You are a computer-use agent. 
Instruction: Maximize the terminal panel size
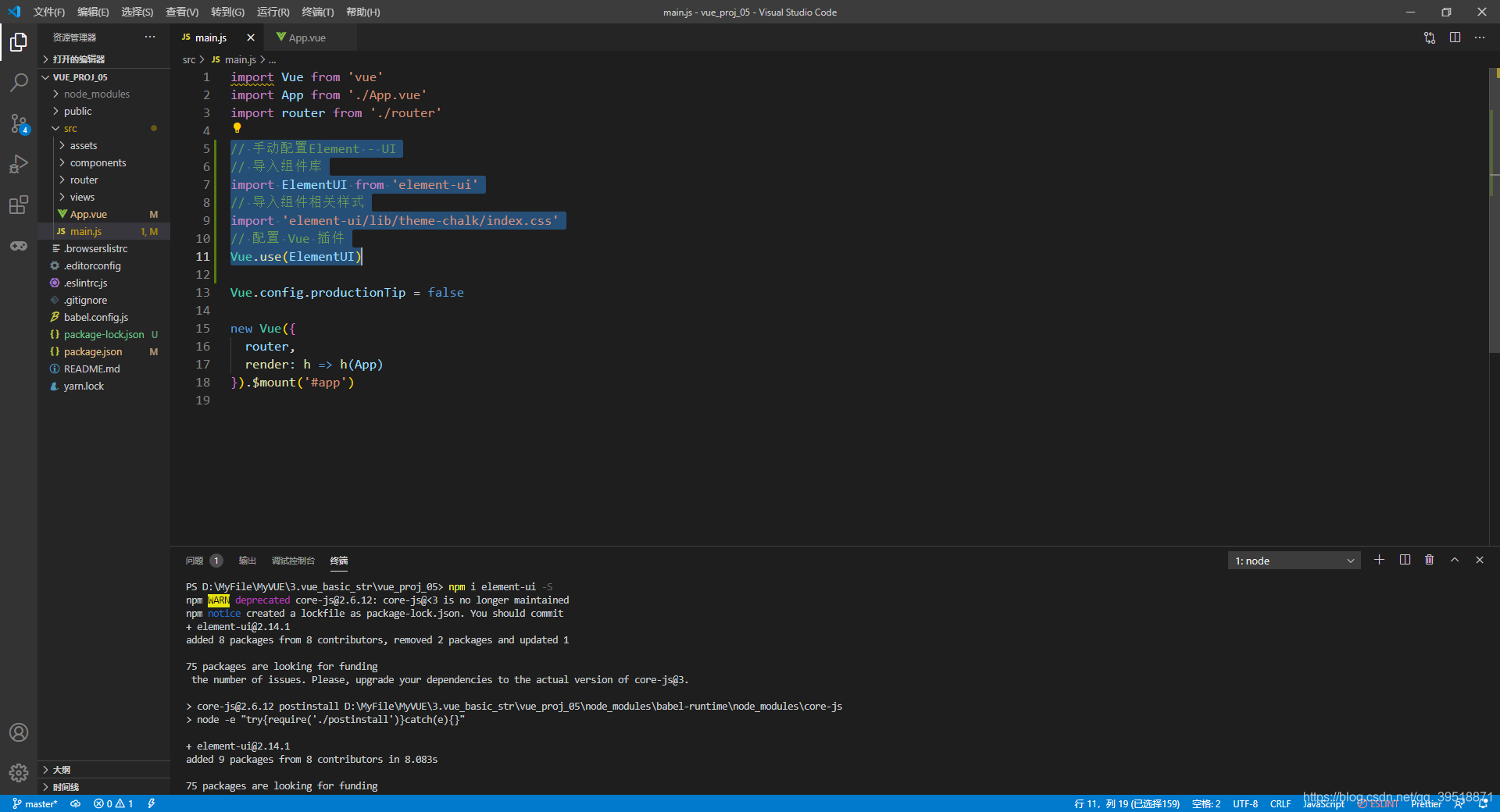(1455, 560)
